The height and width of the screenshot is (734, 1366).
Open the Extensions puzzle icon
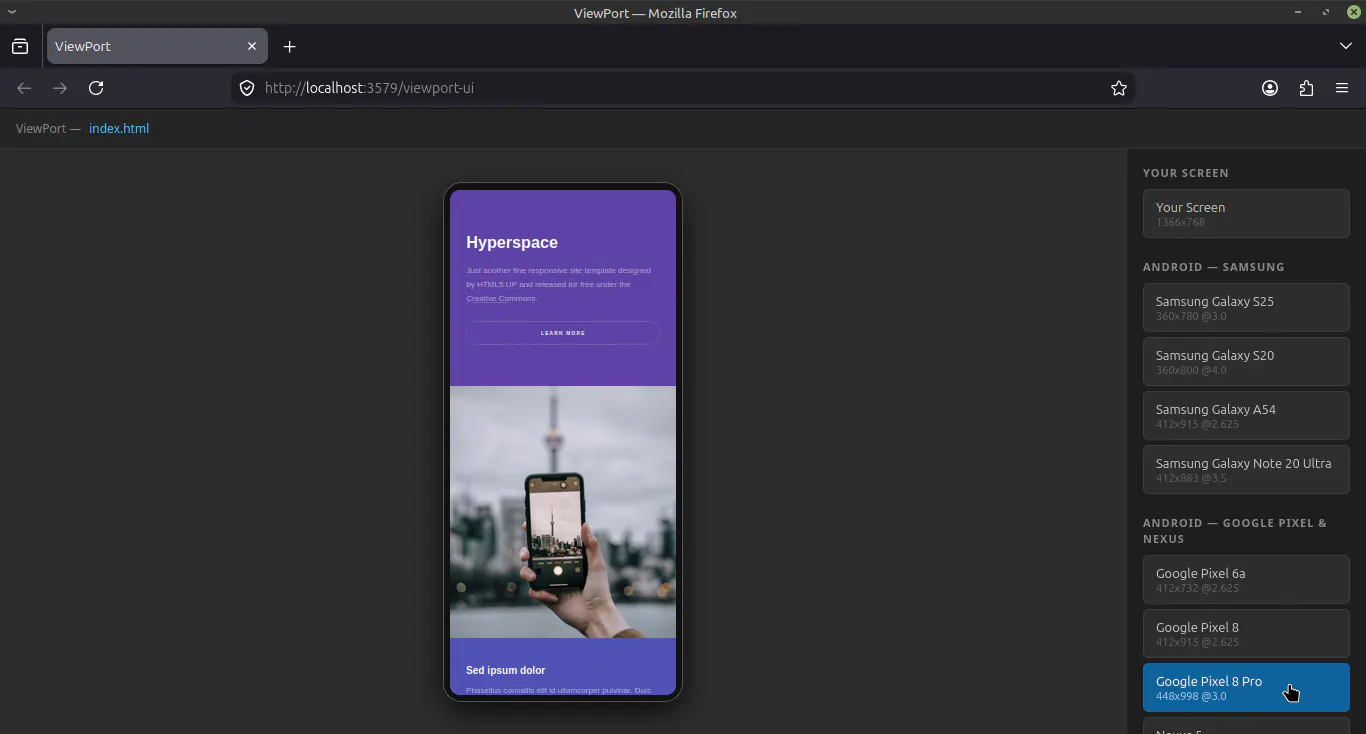pos(1306,88)
